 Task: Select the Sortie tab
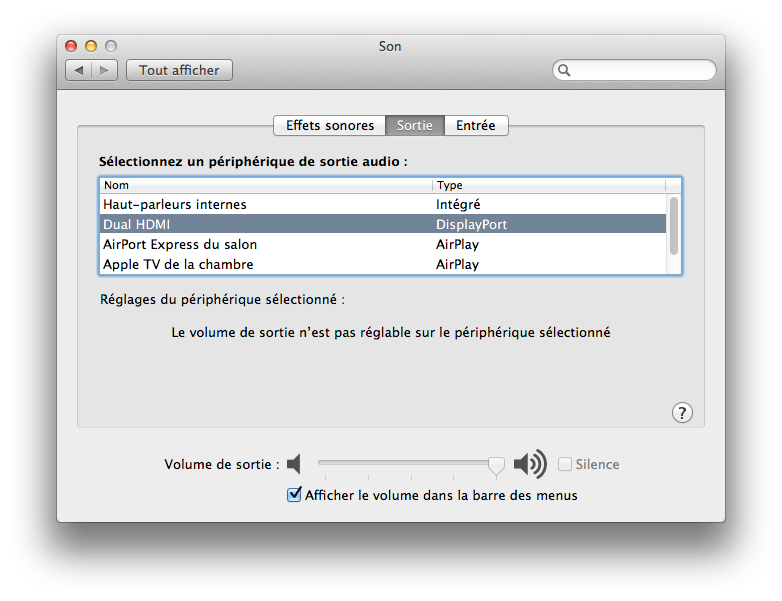(x=414, y=125)
